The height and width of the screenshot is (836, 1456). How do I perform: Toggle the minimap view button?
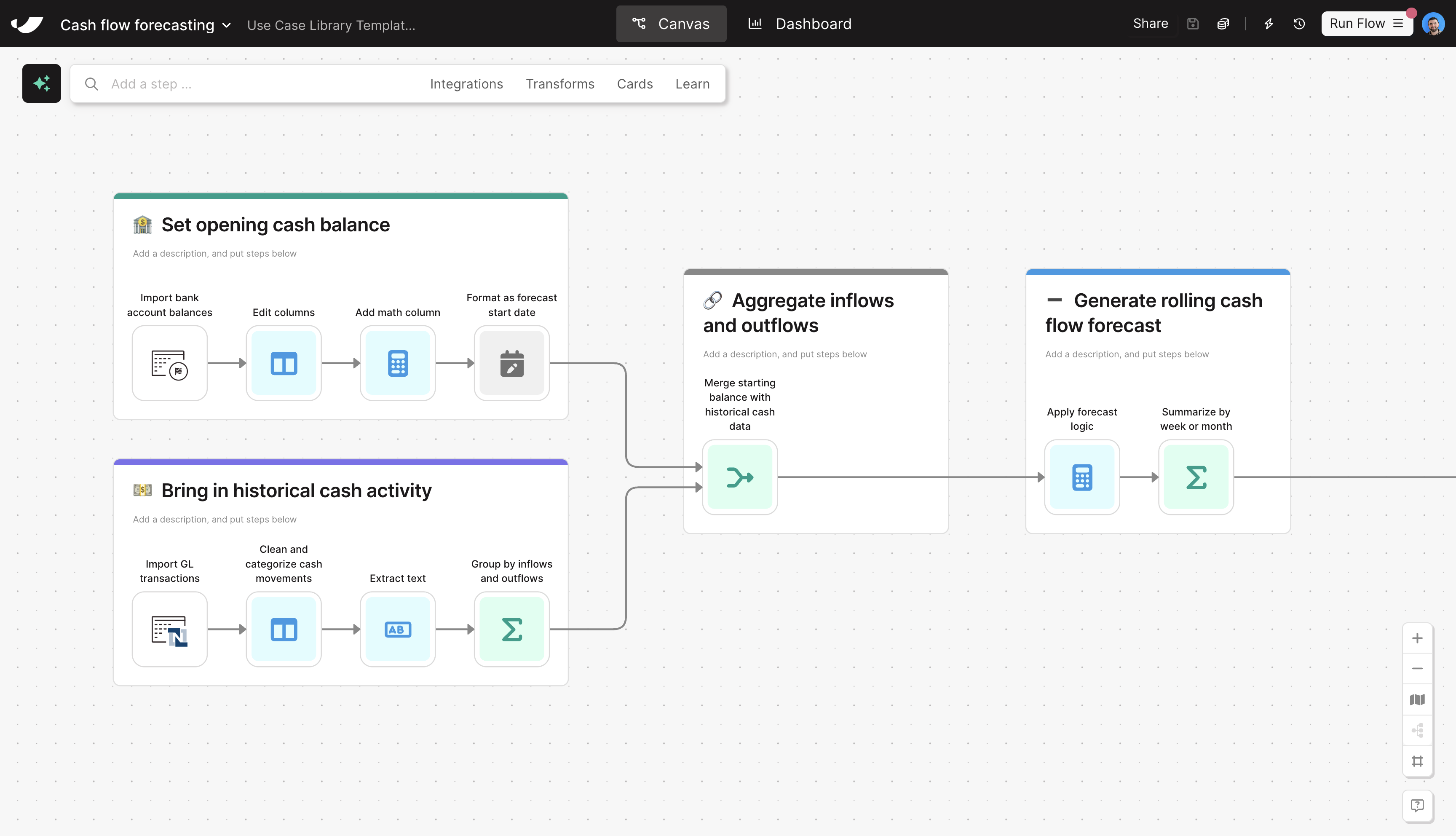(1417, 699)
